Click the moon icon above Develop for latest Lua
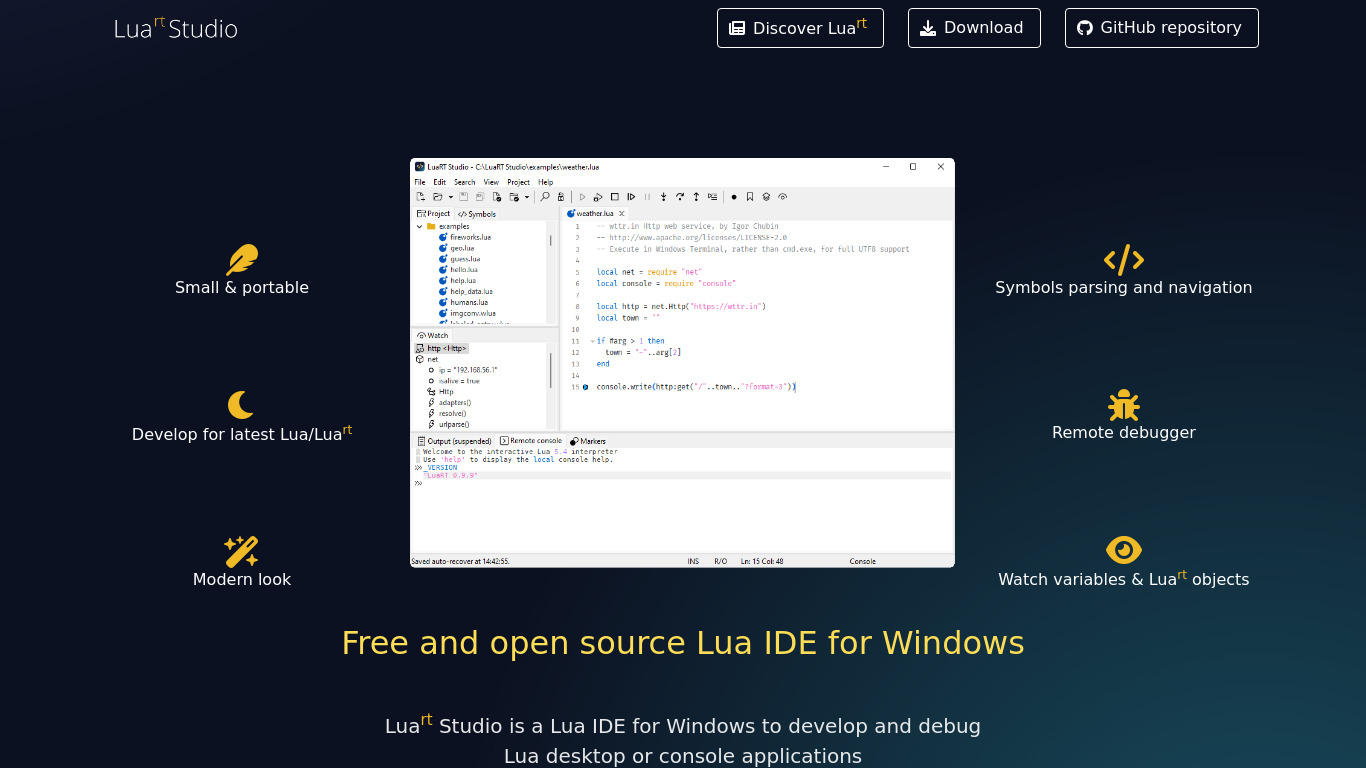The width and height of the screenshot is (1366, 768). pos(241,405)
